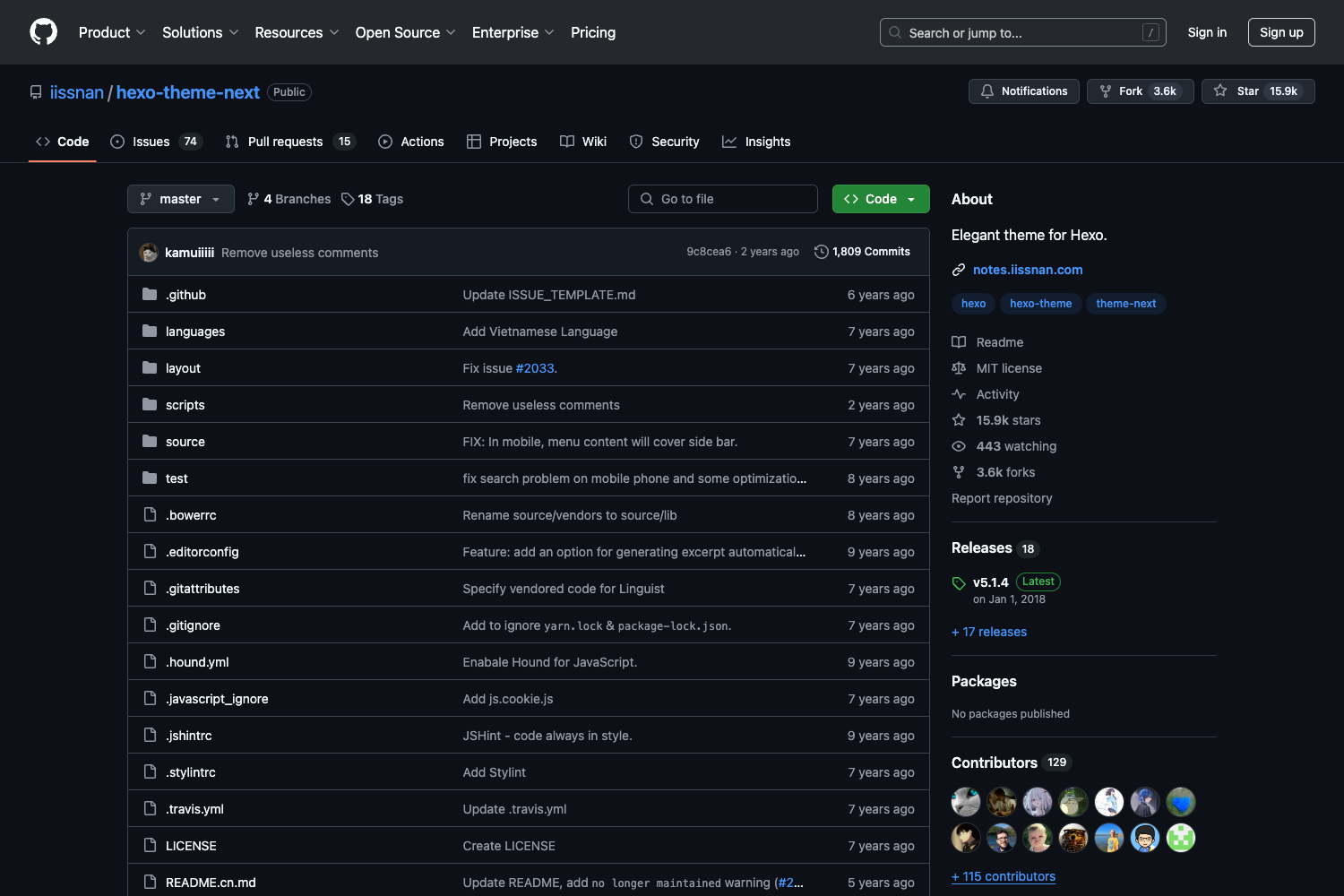Image resolution: width=1344 pixels, height=896 pixels.
Task: Click the eye icon beside 443 watching
Action: pos(959,446)
